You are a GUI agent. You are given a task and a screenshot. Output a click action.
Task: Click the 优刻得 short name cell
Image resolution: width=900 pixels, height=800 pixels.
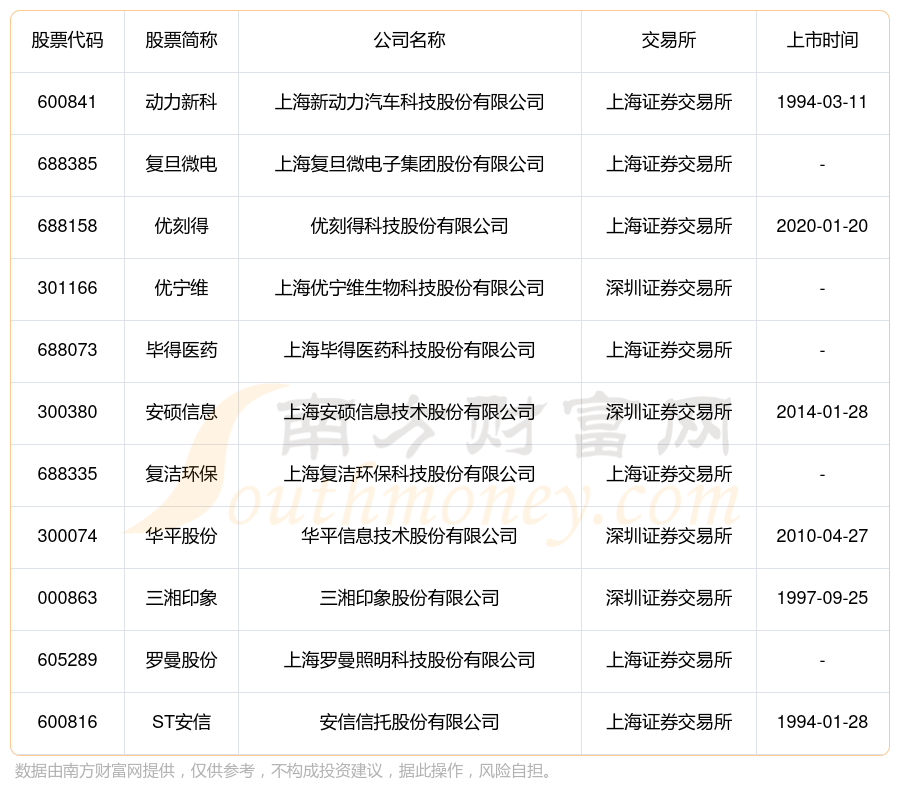[181, 226]
